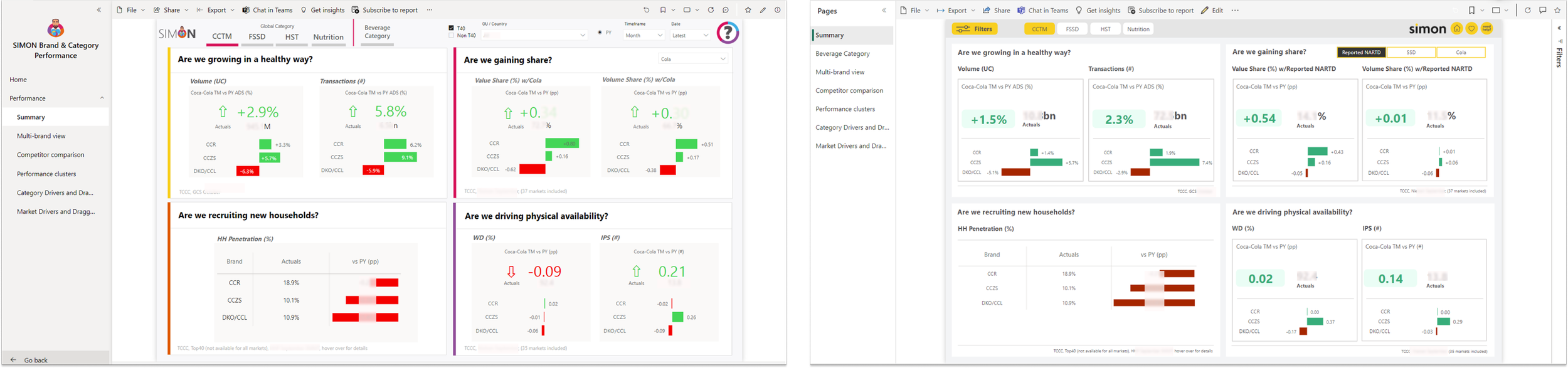1568x368 pixels.
Task: Click Share in right report toolbar
Action: click(x=996, y=11)
